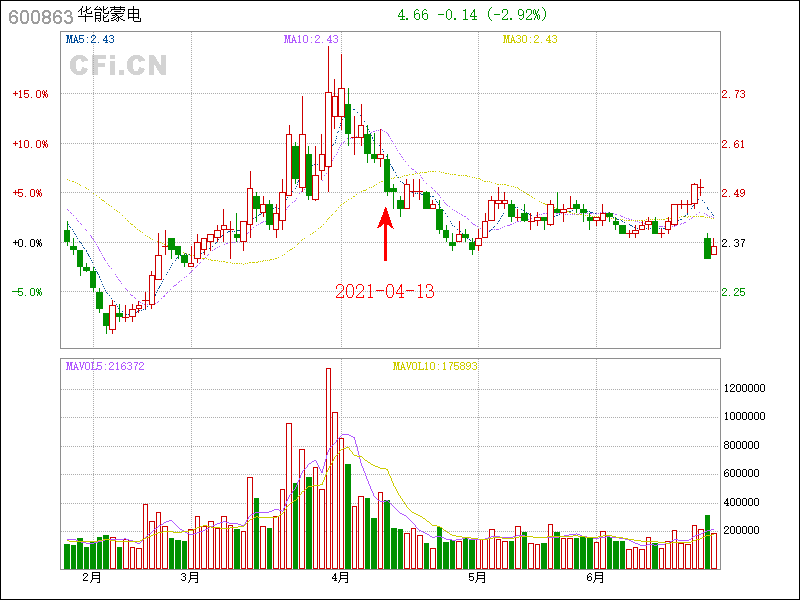
Task: Select the 2021-04-13 date annotation
Action: tap(384, 291)
